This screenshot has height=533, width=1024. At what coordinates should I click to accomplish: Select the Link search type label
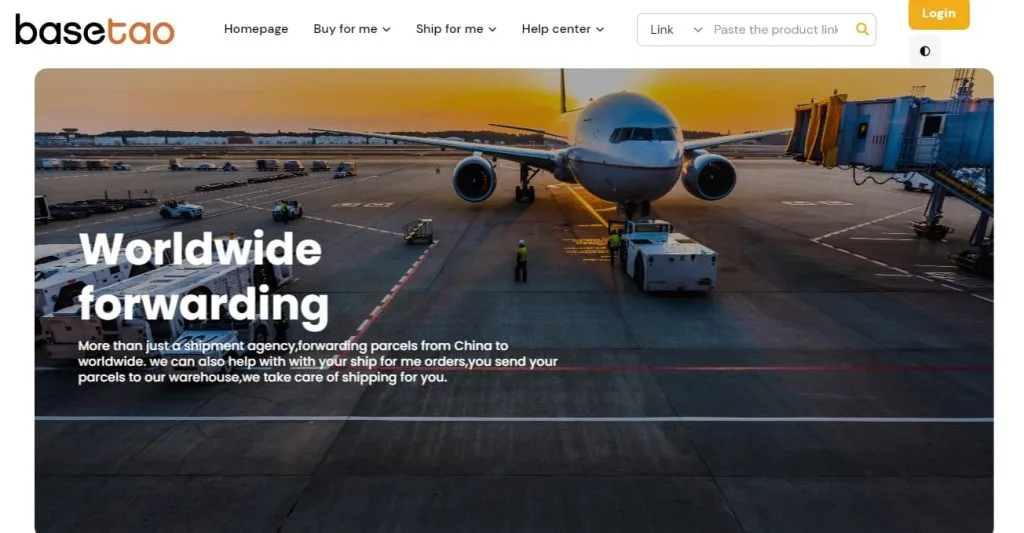click(x=662, y=29)
